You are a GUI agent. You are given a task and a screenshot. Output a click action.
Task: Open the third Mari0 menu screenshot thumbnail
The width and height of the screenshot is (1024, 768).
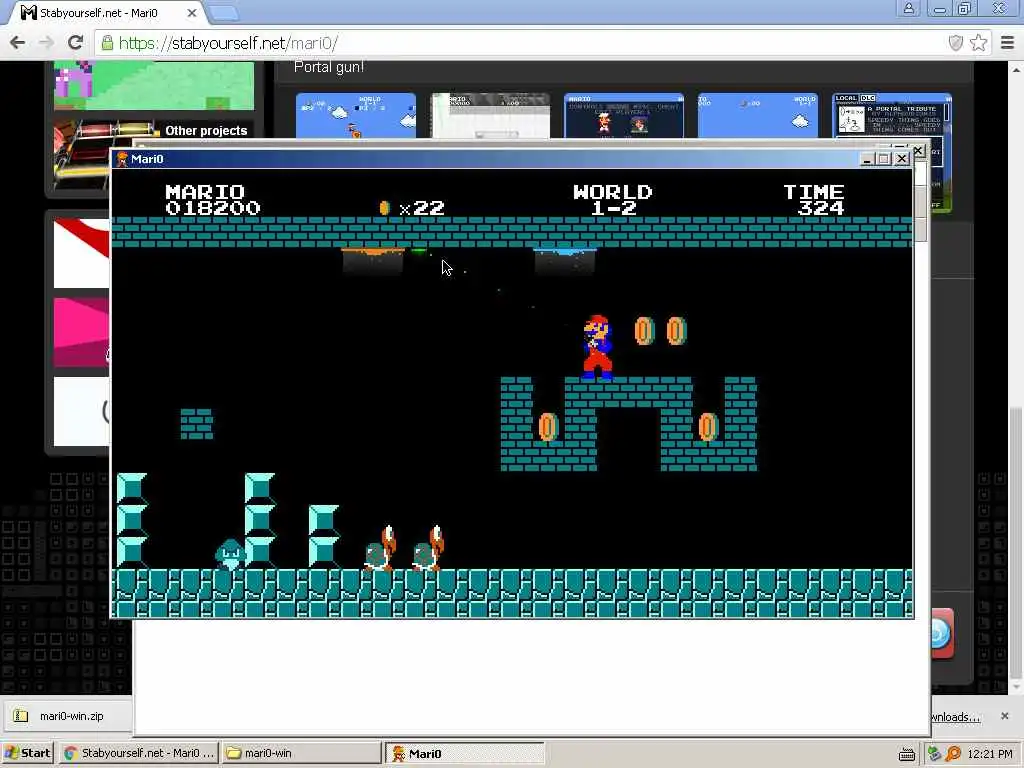click(x=624, y=116)
